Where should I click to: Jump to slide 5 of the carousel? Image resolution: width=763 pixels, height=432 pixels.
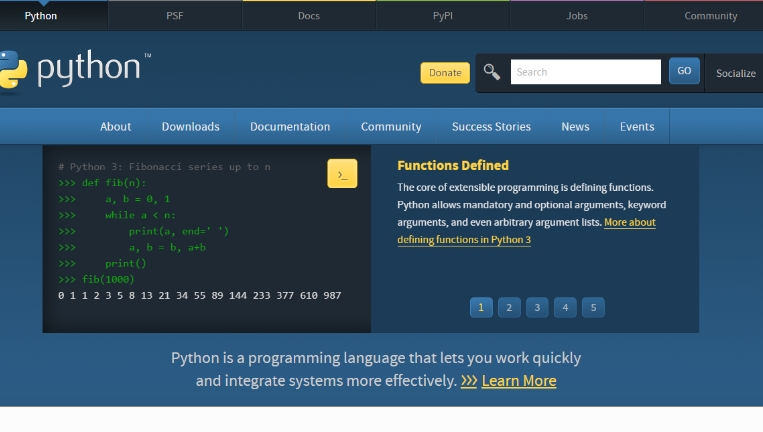coord(593,307)
